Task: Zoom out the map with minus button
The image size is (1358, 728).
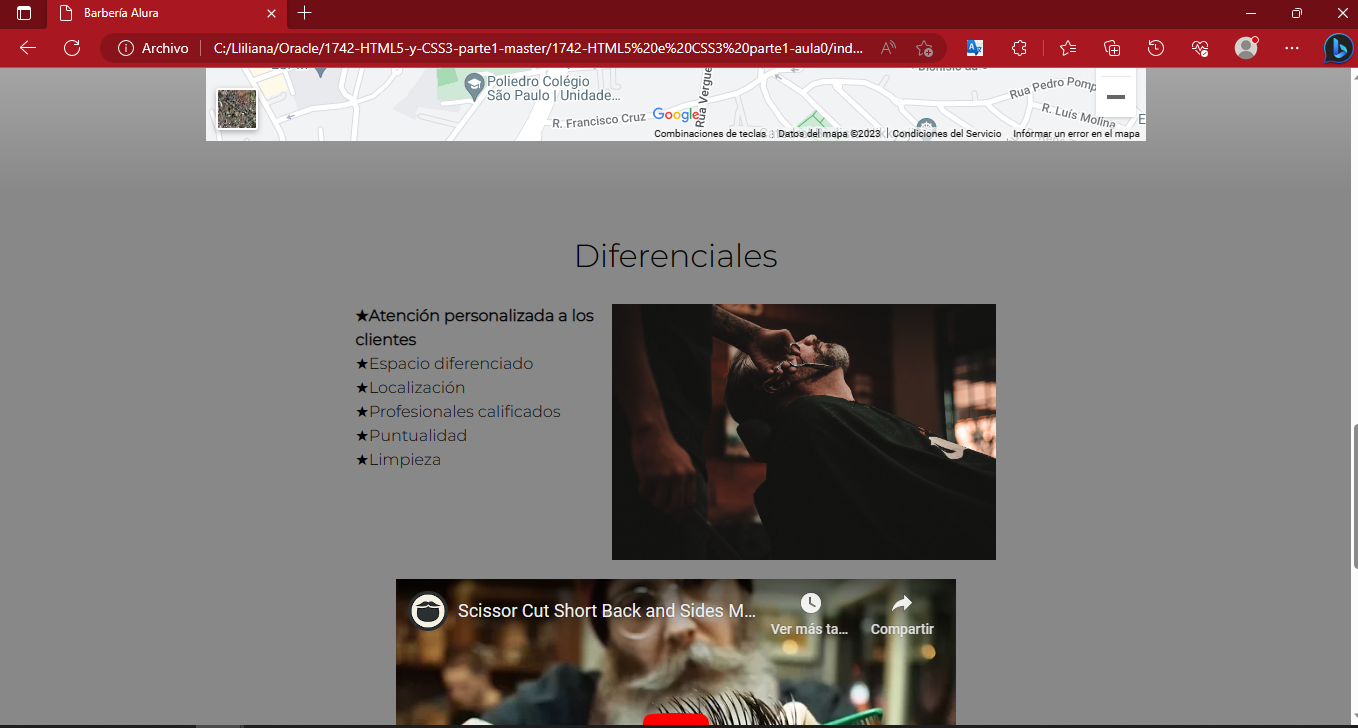Action: click(1116, 97)
